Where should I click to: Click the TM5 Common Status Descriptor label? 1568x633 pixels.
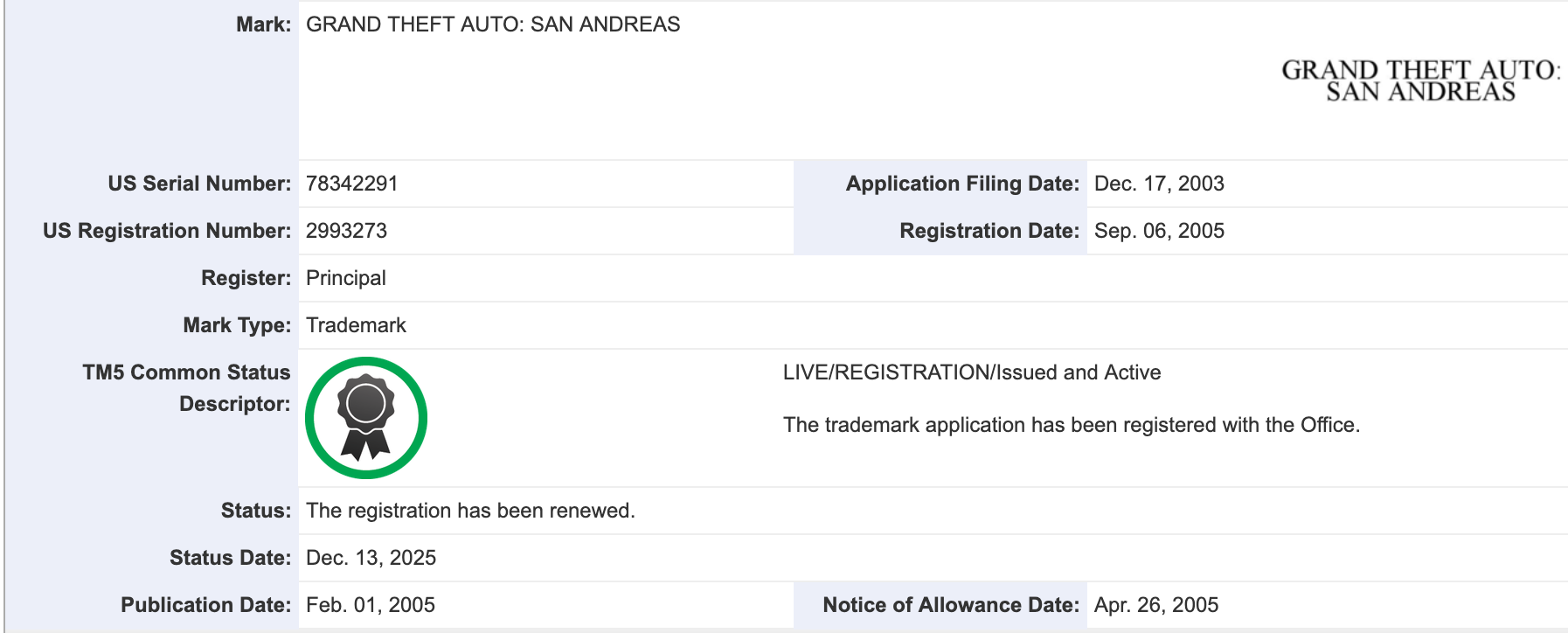186,388
